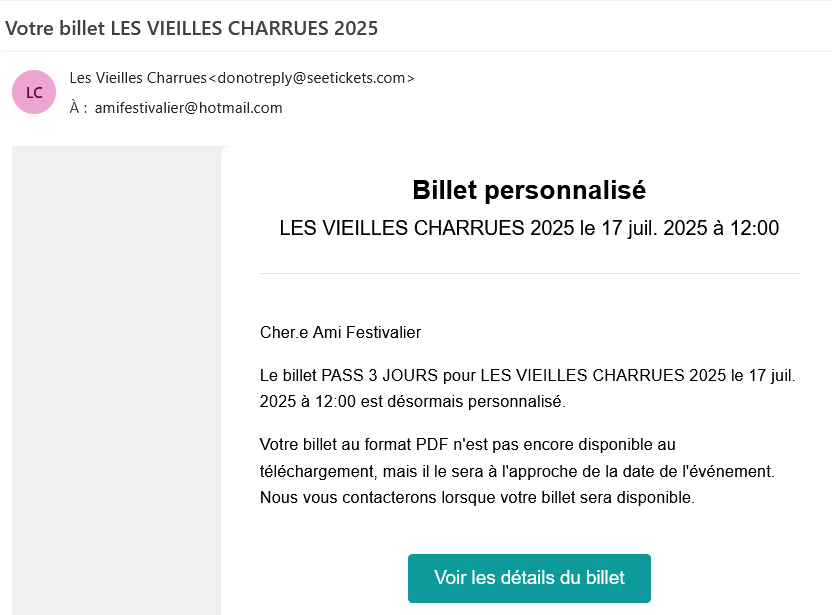Click the 'Billet personnalisé' heading

(529, 190)
